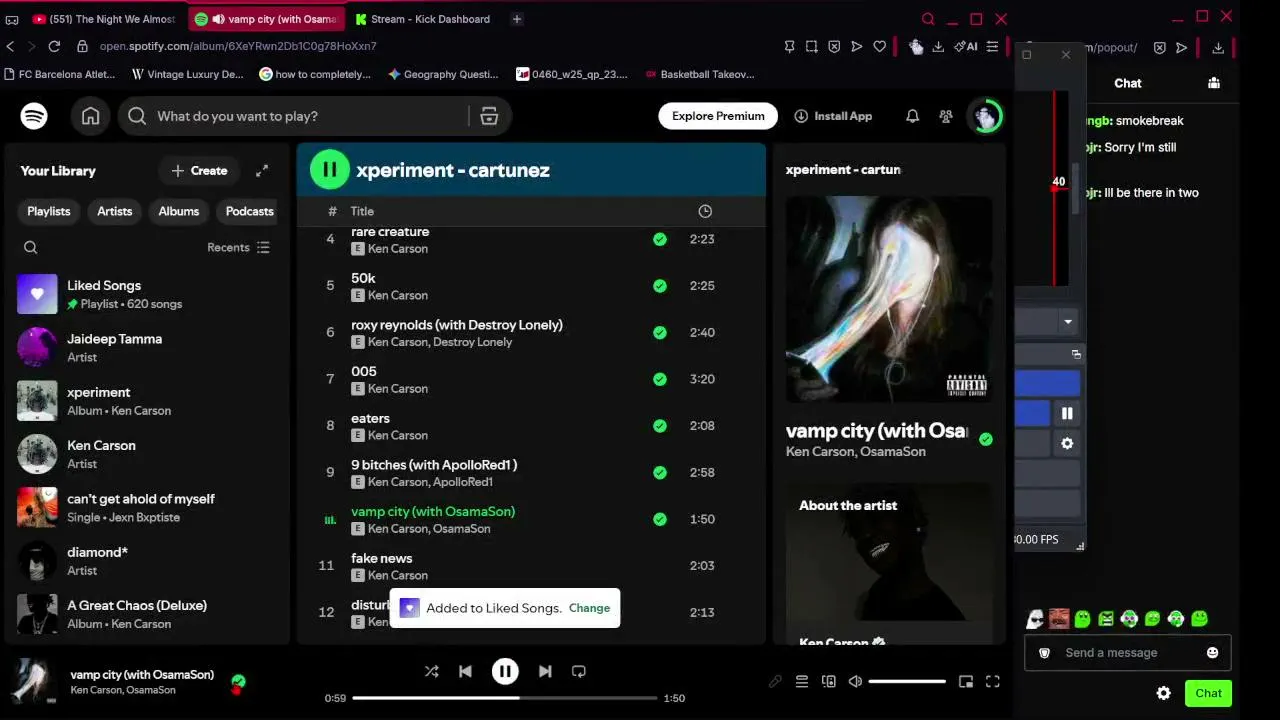The image size is (1280, 720).
Task: Enter full screen from the player bar
Action: click(993, 682)
